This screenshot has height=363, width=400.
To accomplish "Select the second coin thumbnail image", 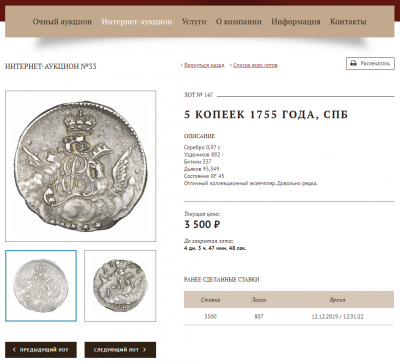I will pos(120,286).
